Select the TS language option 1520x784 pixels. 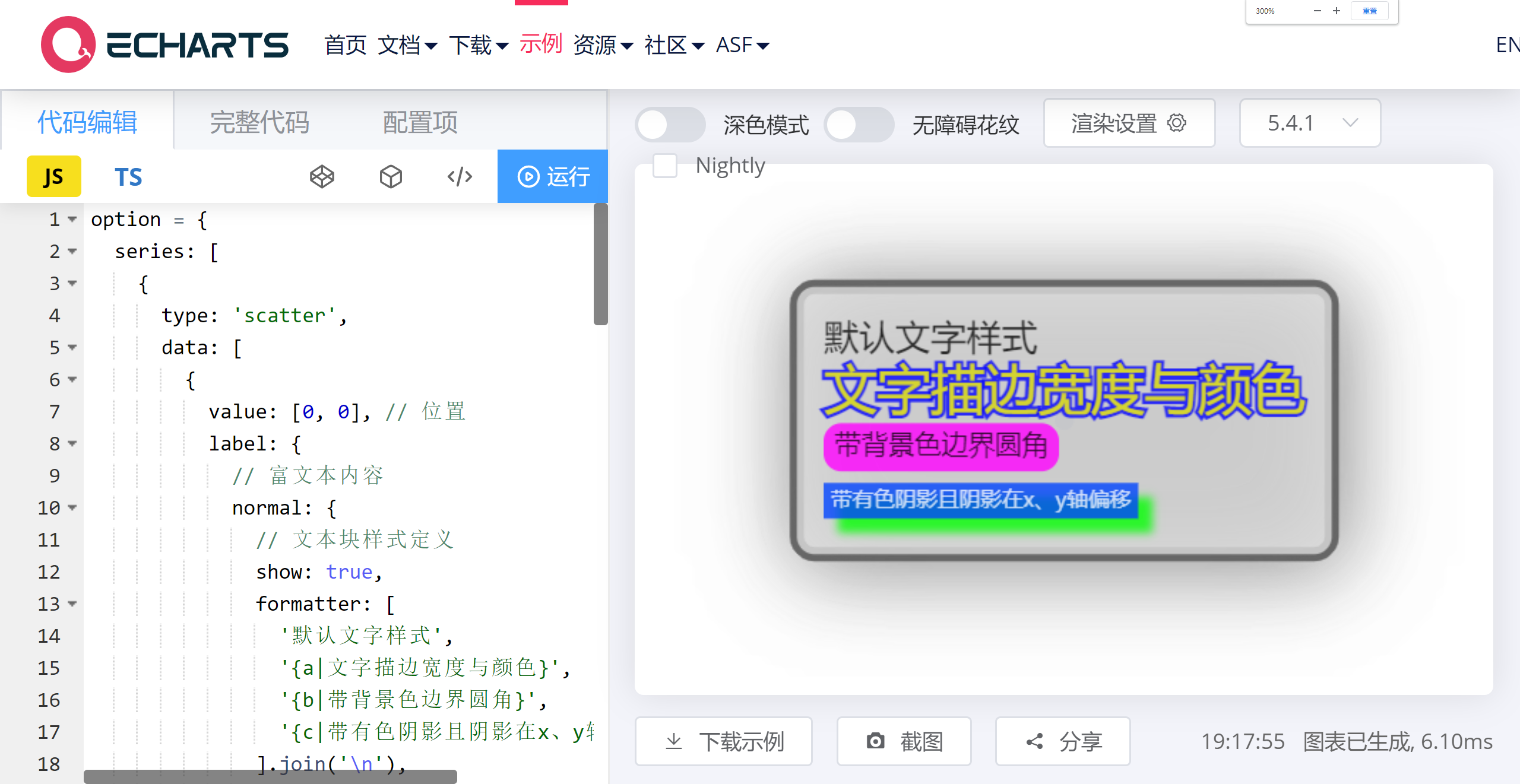tap(128, 176)
